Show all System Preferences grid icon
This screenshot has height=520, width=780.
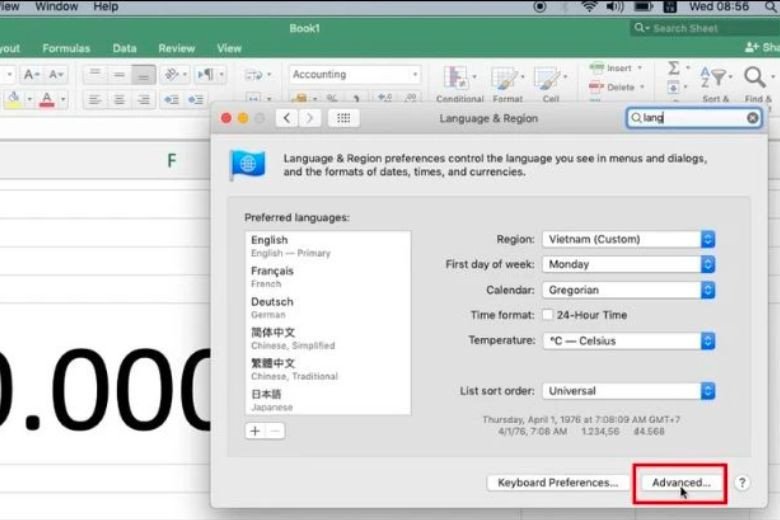[343, 118]
